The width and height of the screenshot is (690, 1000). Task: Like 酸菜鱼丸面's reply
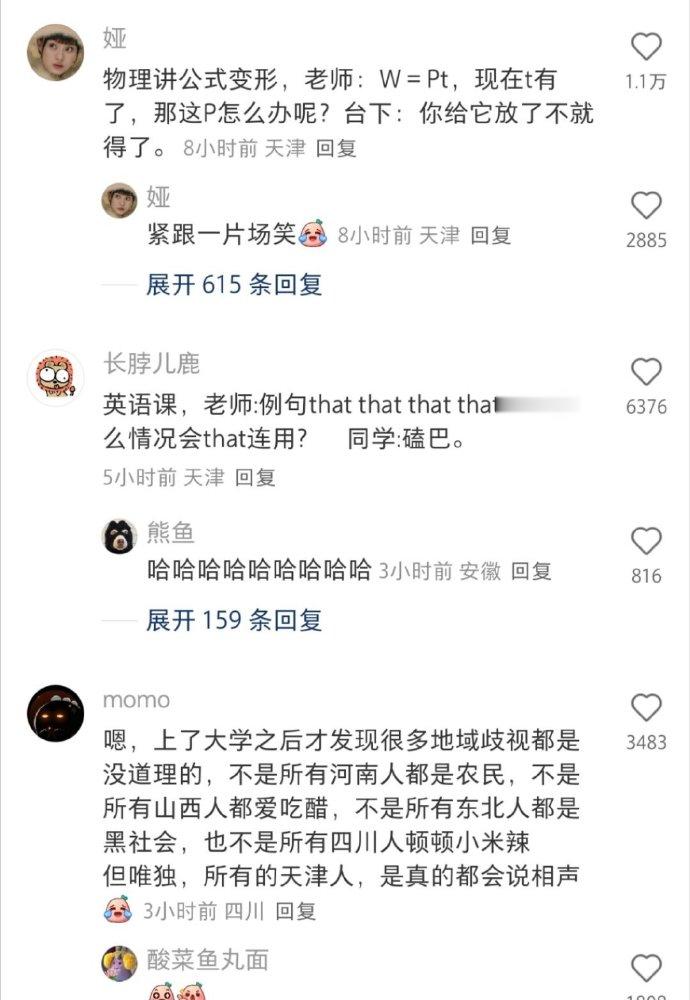point(646,968)
